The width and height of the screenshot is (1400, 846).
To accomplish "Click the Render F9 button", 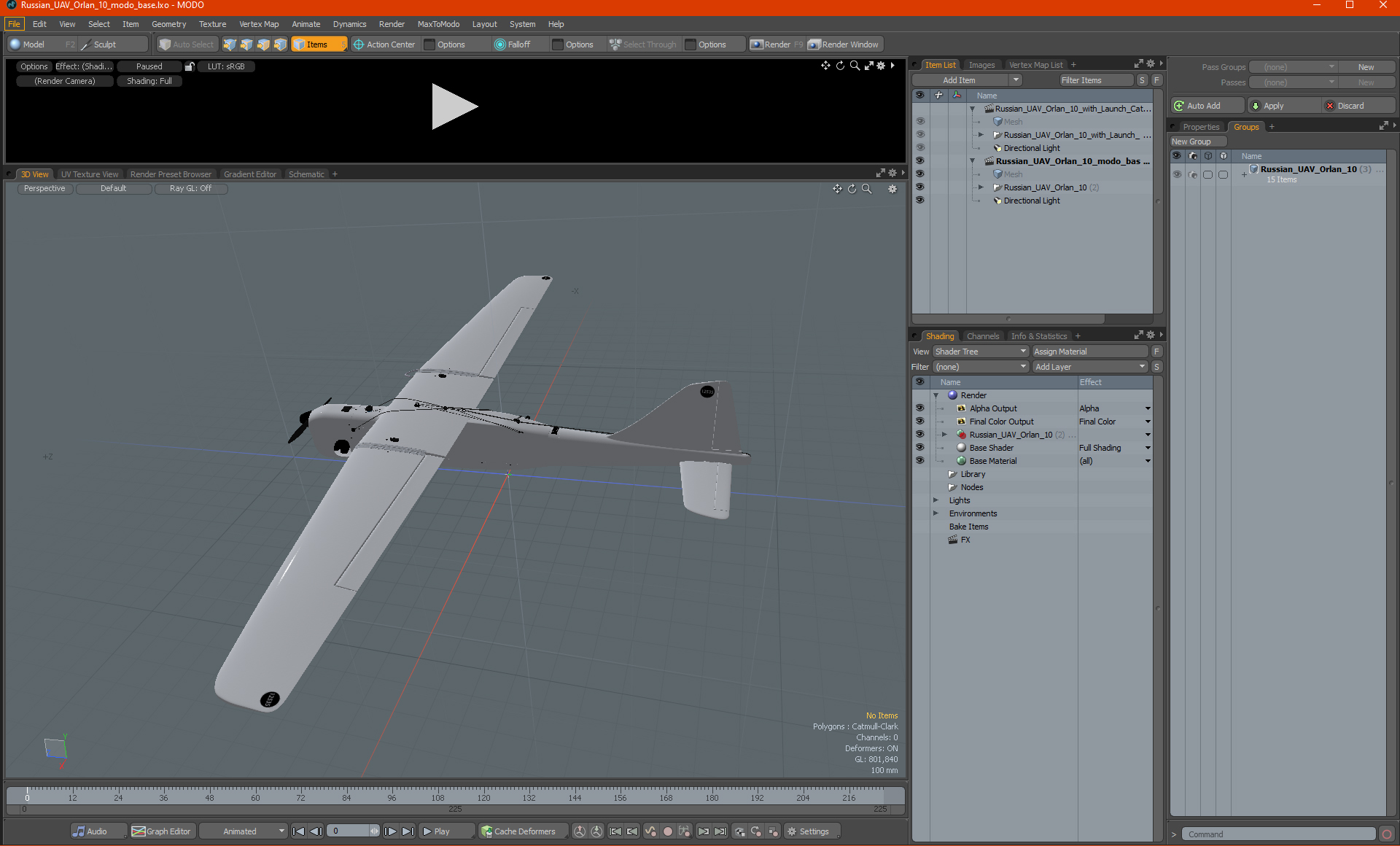I will (x=777, y=44).
